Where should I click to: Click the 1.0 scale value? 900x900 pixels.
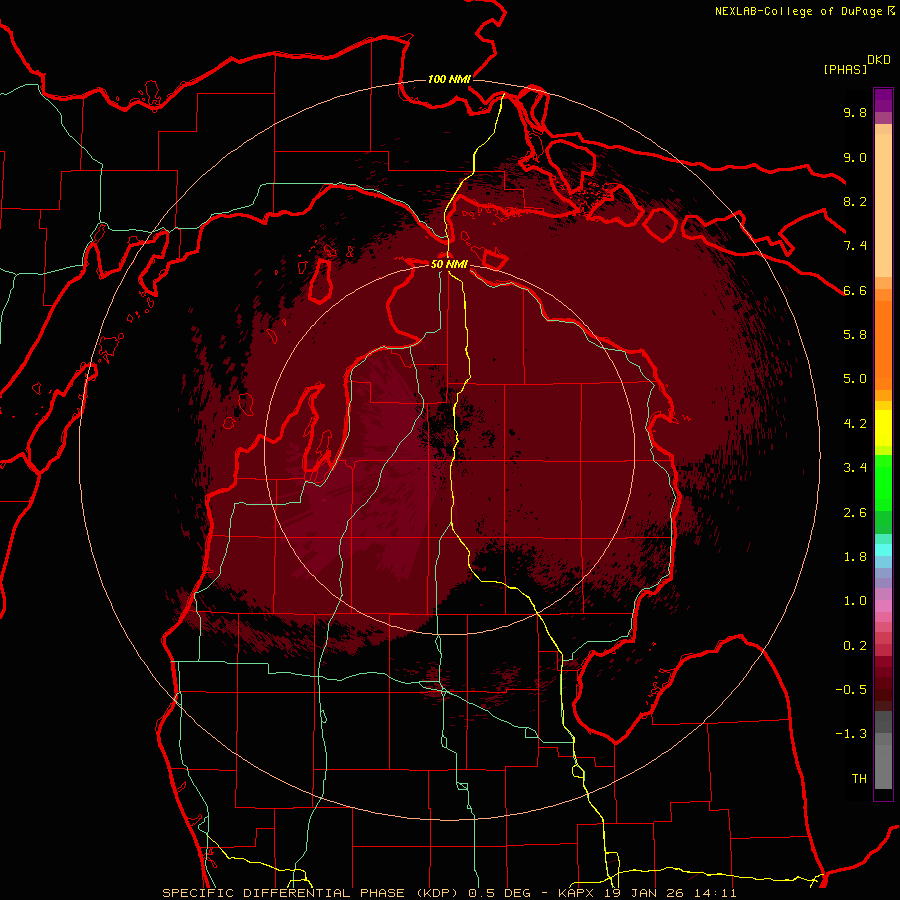855,601
